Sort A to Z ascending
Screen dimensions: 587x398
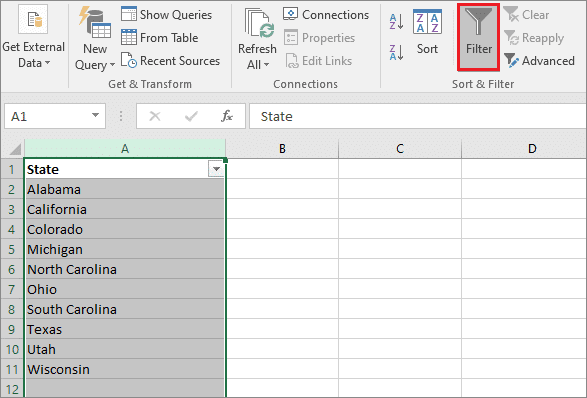click(x=396, y=22)
